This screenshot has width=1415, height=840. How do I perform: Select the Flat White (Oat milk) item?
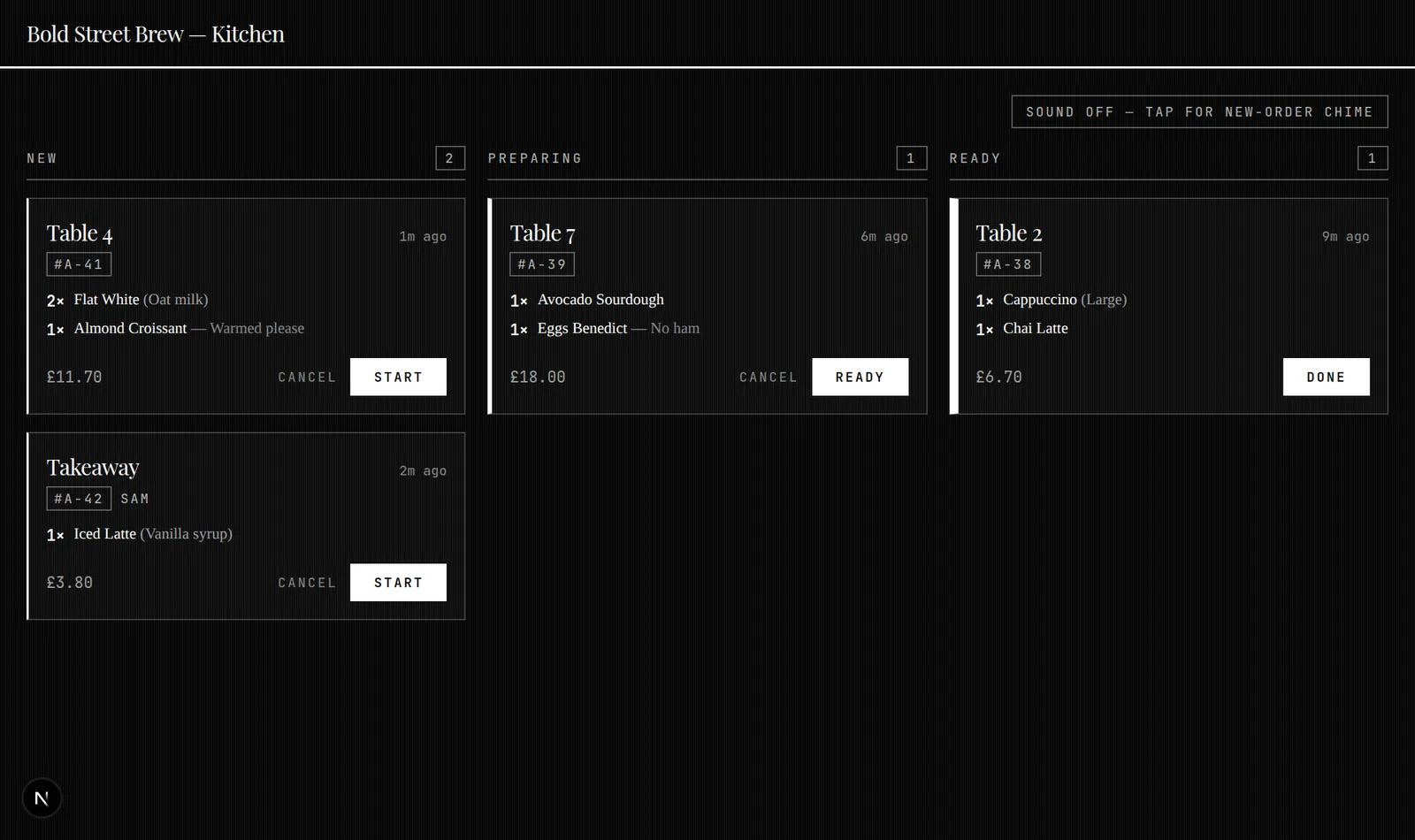[x=127, y=300]
